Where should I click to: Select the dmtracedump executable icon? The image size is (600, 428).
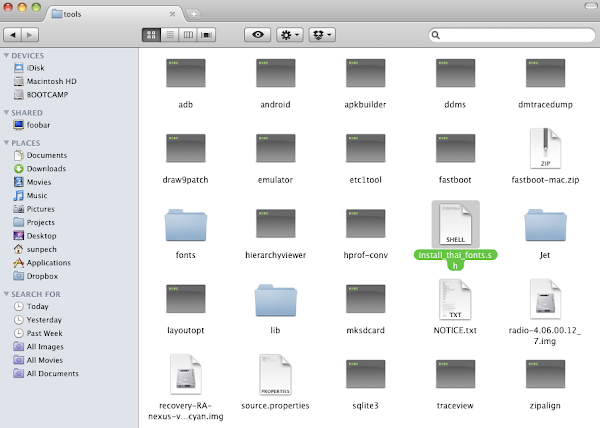545,73
